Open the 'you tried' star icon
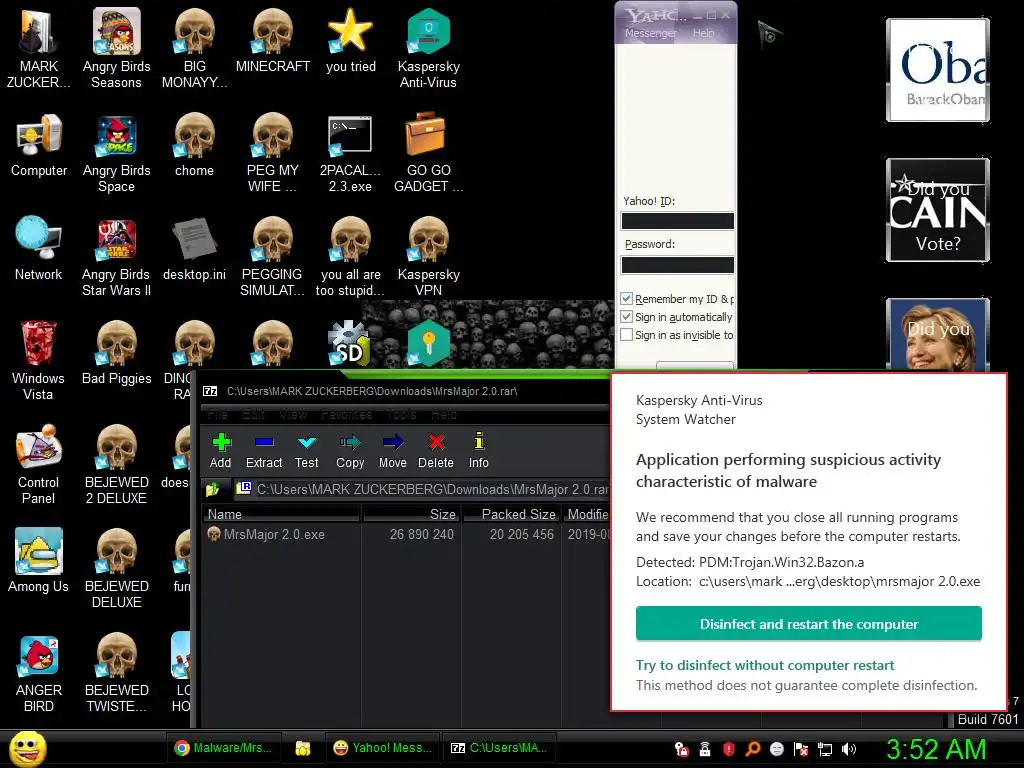This screenshot has height=768, width=1024. point(351,40)
